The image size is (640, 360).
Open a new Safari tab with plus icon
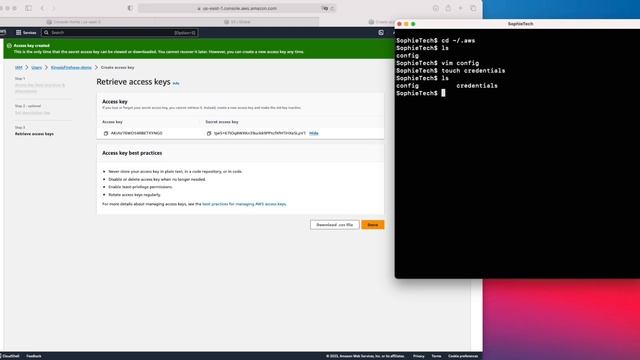460,8
